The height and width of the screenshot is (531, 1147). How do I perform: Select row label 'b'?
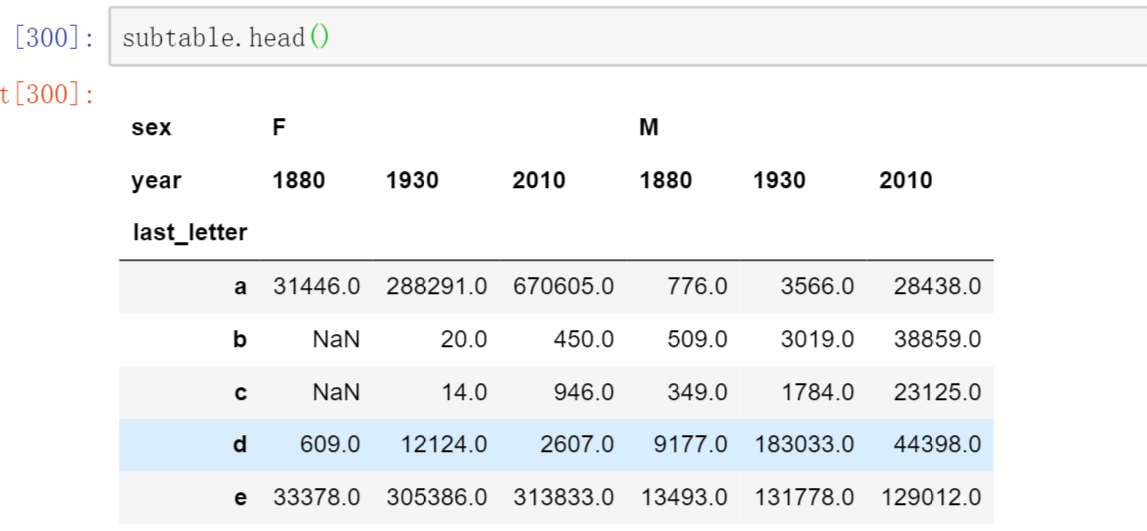click(x=241, y=339)
